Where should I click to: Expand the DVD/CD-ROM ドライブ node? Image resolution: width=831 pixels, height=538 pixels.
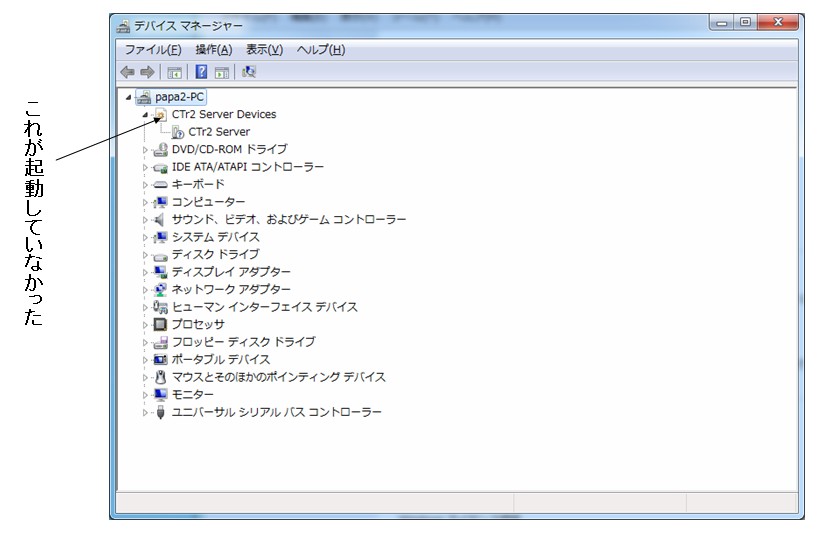(x=145, y=150)
